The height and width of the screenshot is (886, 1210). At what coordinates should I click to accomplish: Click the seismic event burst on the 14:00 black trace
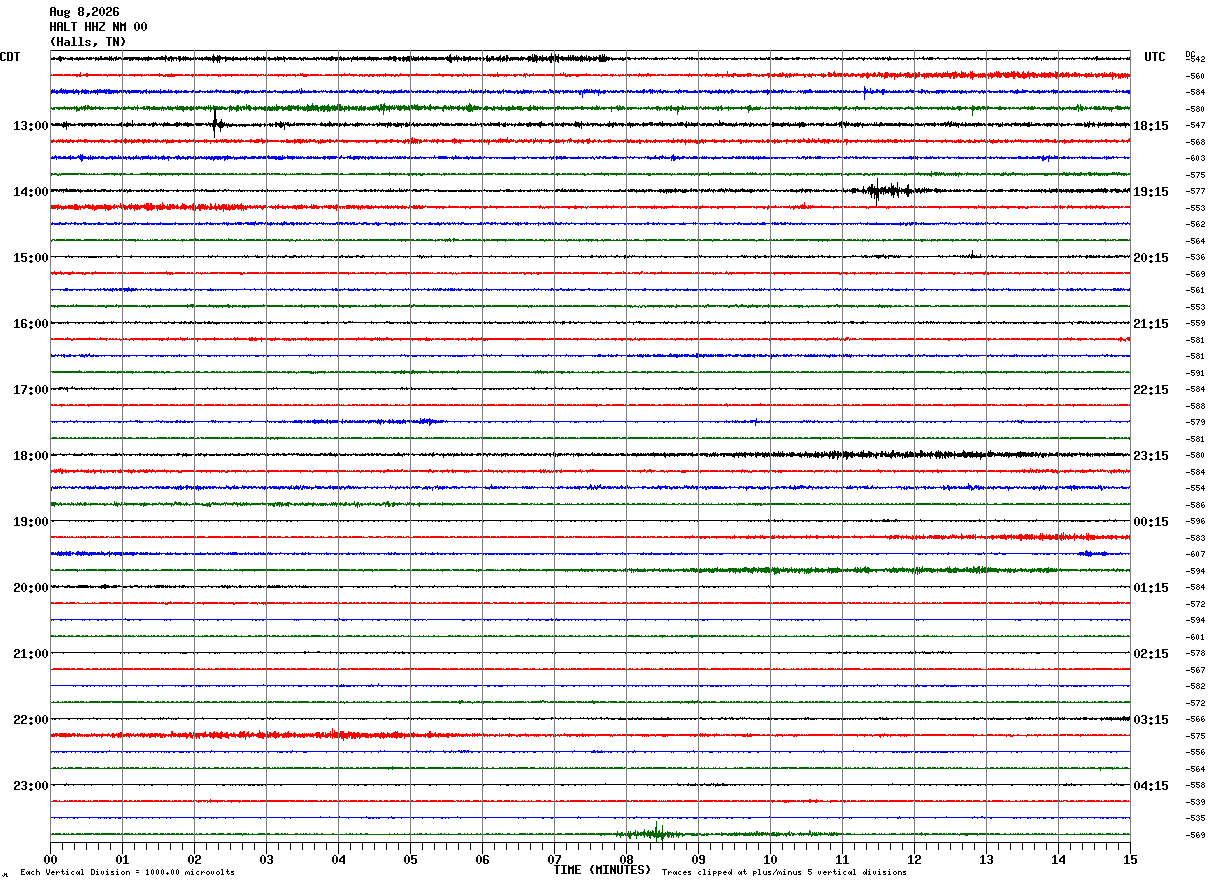click(880, 190)
